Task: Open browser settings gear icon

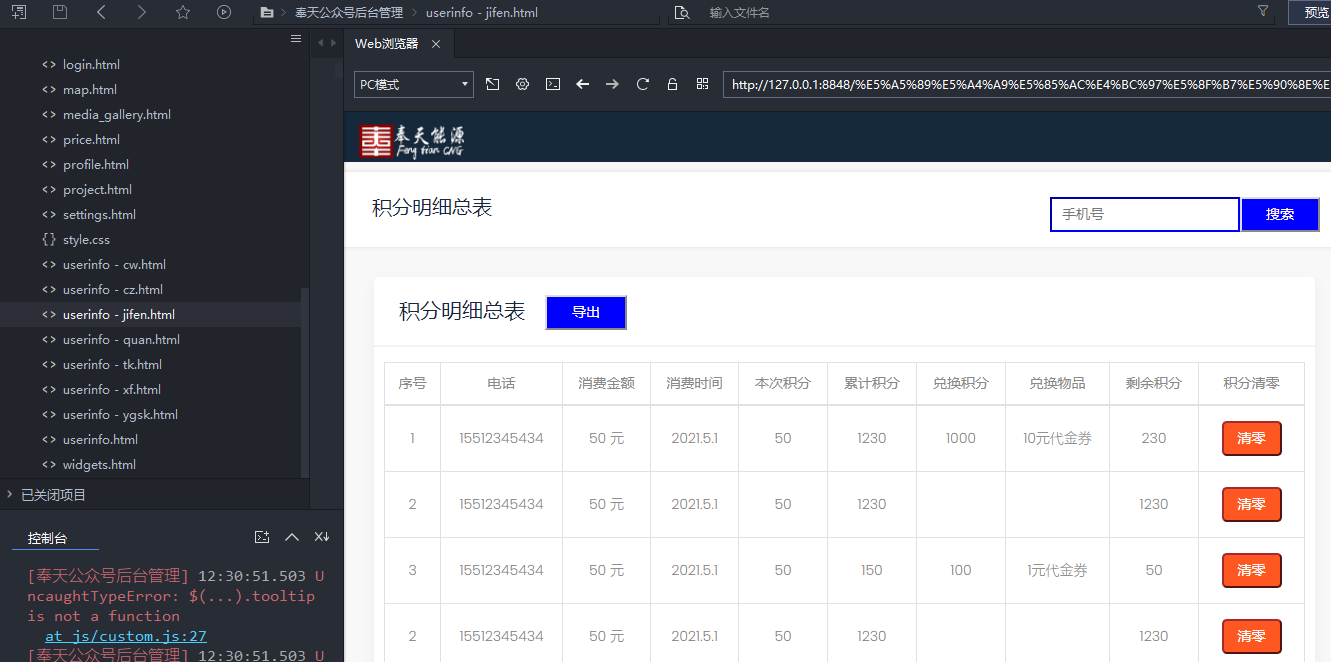Action: coord(522,84)
